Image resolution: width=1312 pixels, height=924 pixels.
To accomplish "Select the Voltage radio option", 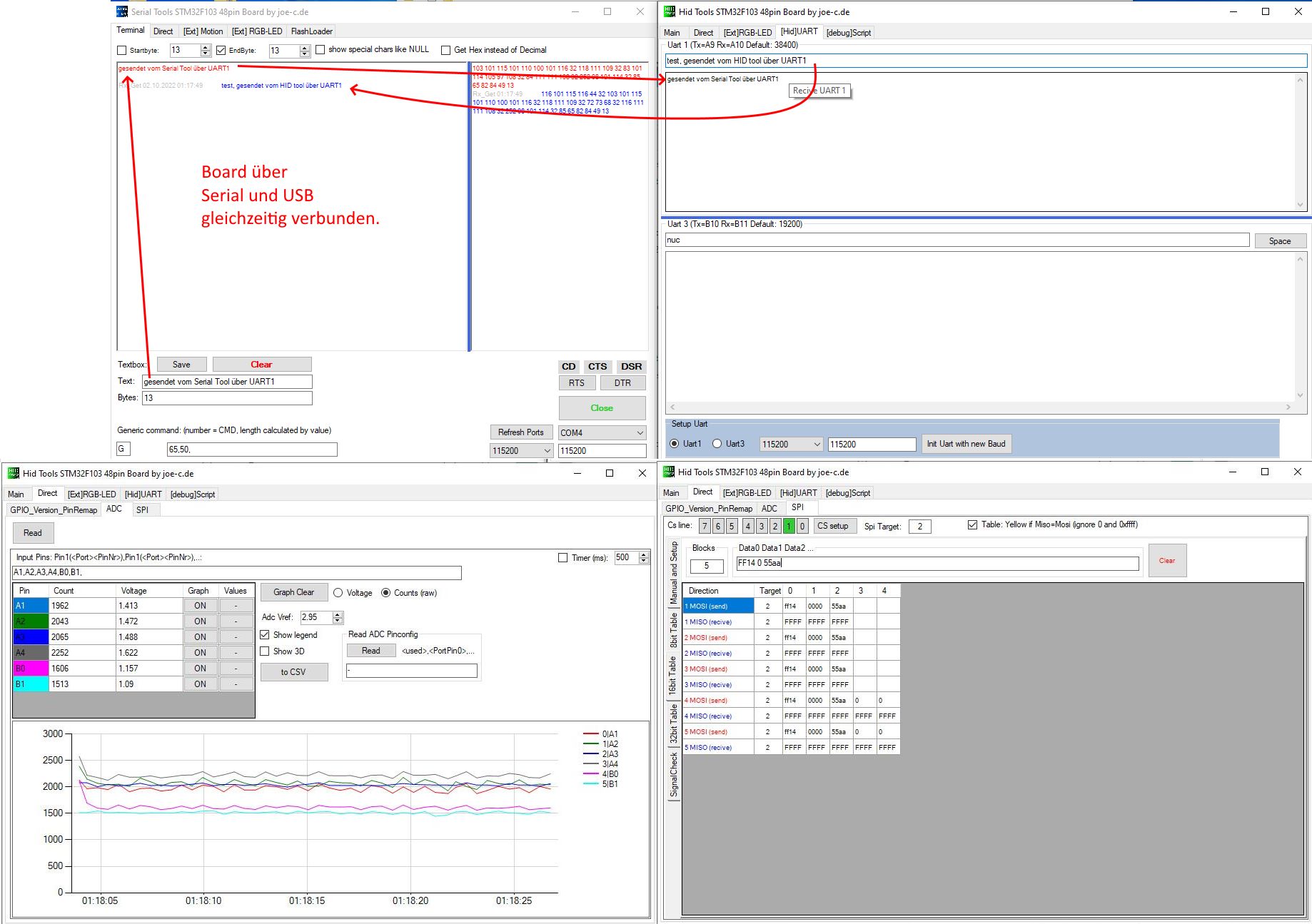I will [338, 593].
